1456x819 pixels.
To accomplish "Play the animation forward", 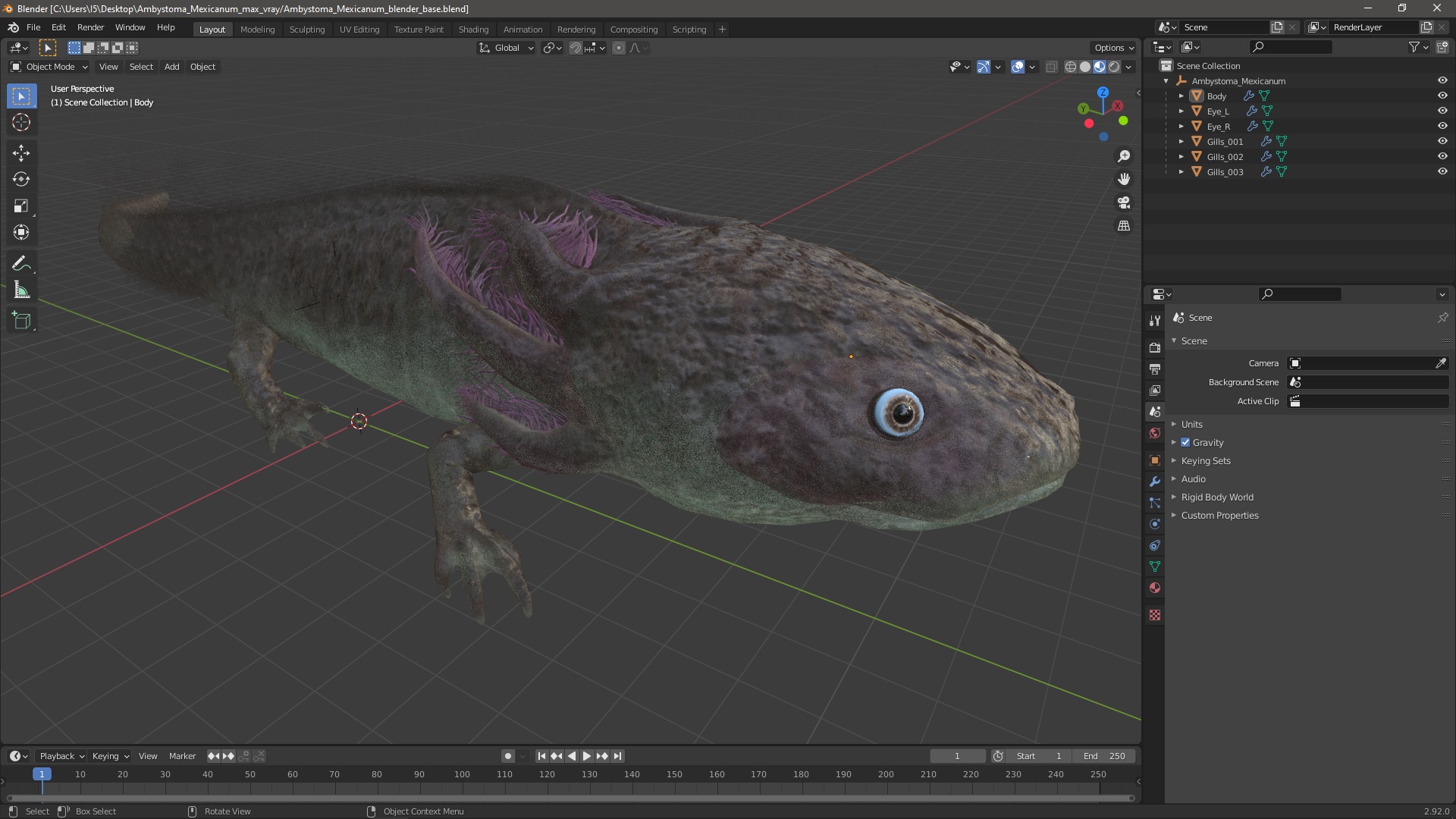I will coord(587,756).
